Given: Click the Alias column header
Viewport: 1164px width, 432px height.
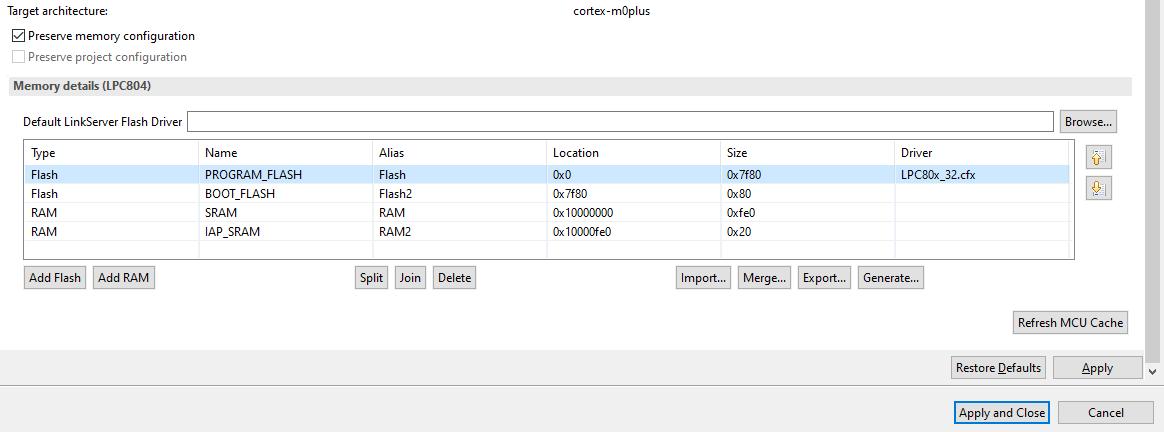Looking at the screenshot, I should 460,153.
